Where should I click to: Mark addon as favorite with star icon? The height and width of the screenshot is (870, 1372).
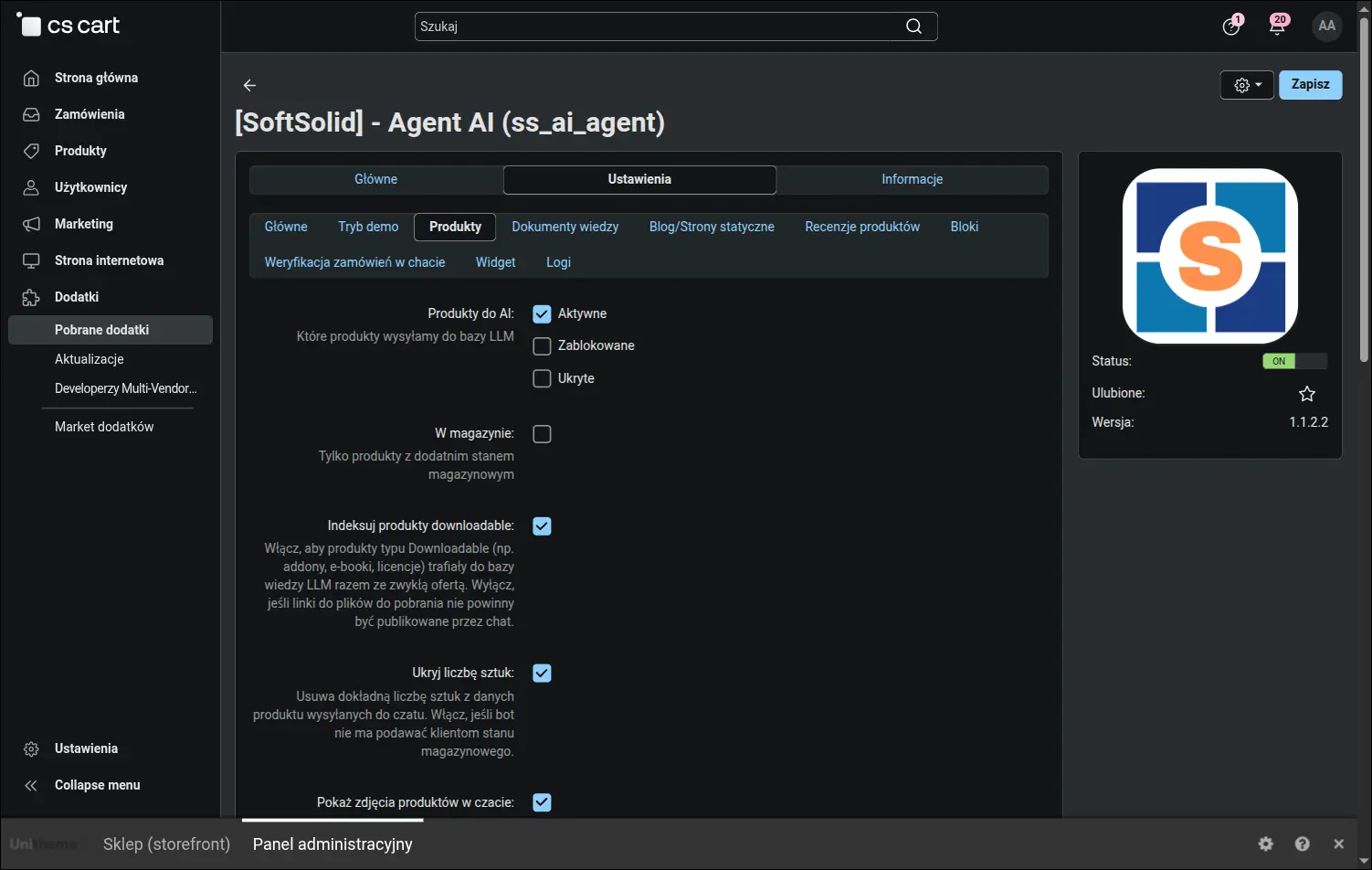click(1307, 394)
